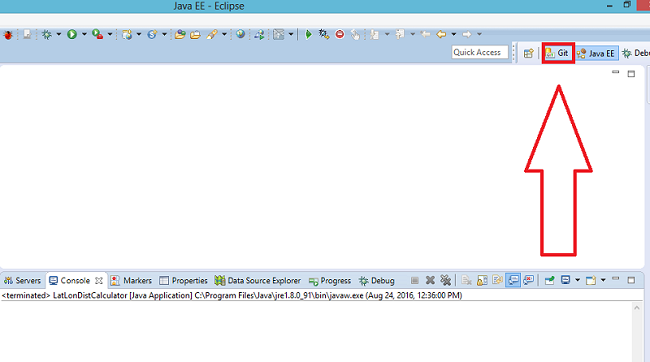Click the Open Type folder icon
This screenshot has height=362, width=650.
pos(179,34)
